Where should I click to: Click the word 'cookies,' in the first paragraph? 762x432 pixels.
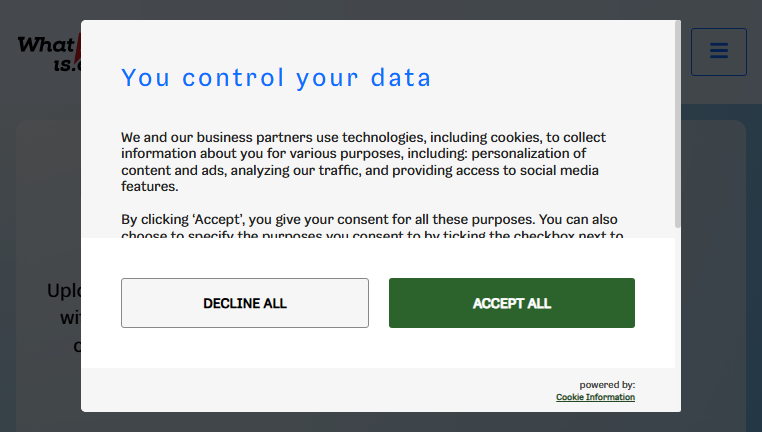coord(516,138)
